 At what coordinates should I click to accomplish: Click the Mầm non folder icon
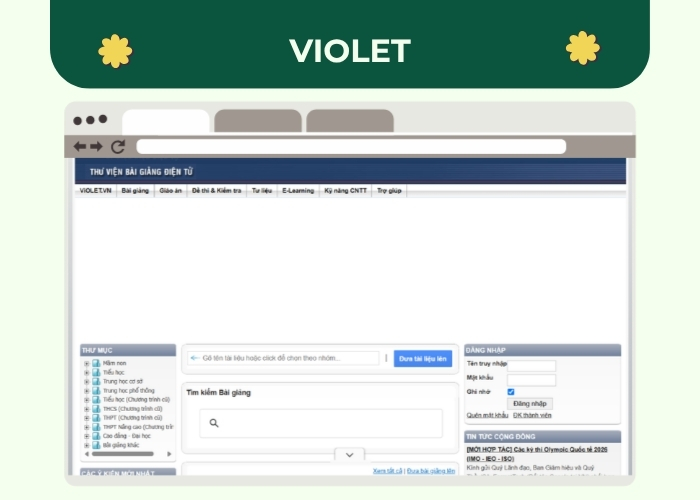(x=96, y=363)
